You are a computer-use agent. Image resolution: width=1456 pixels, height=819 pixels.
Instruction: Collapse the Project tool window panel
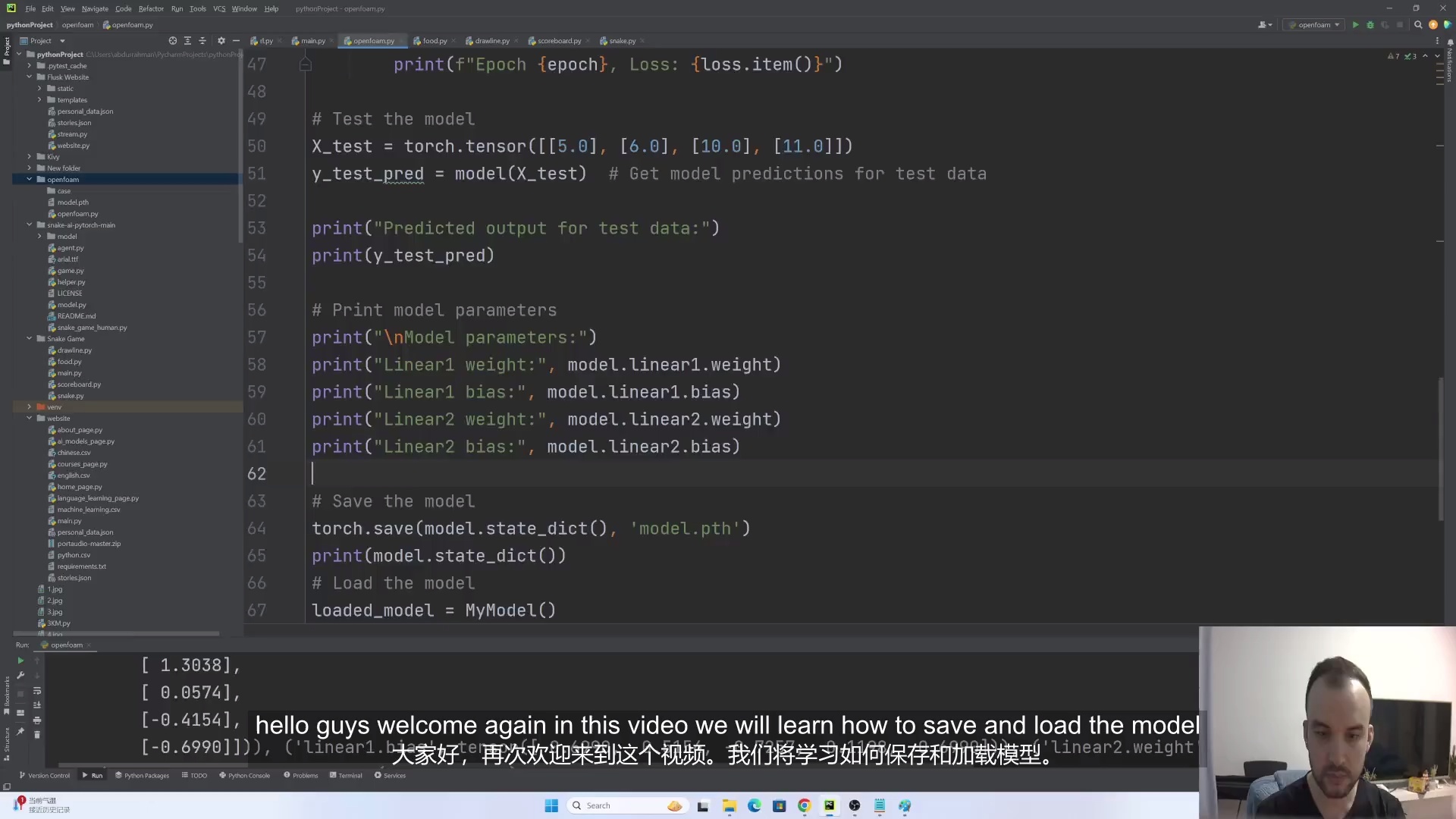tap(236, 41)
